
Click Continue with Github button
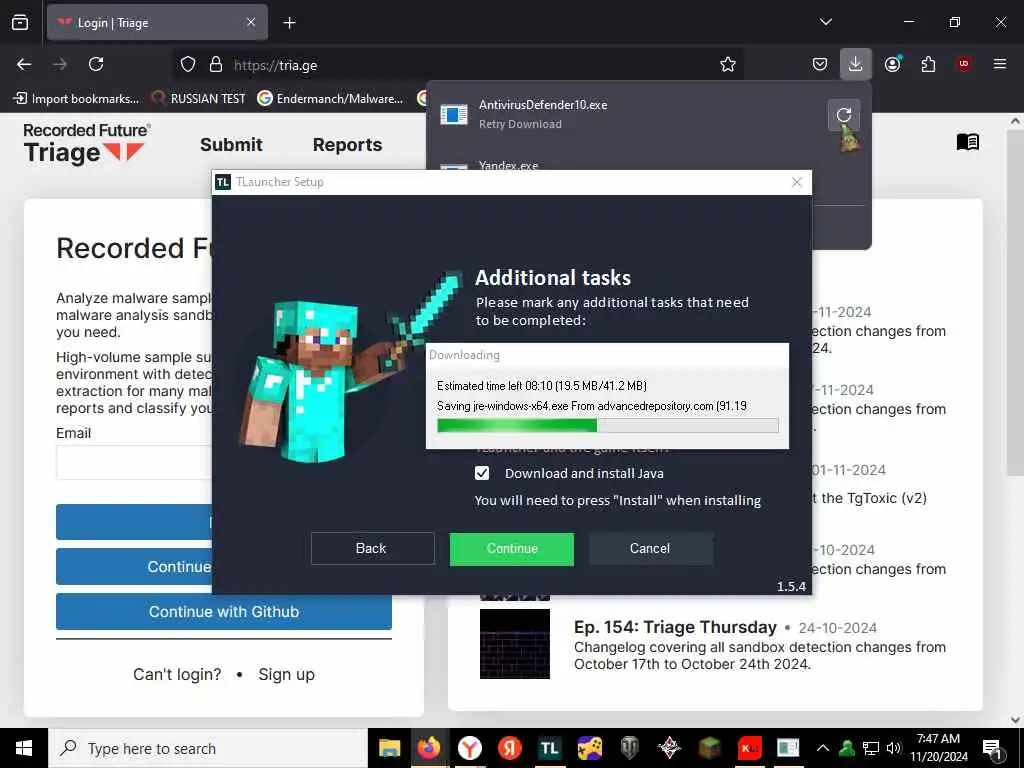(x=224, y=611)
